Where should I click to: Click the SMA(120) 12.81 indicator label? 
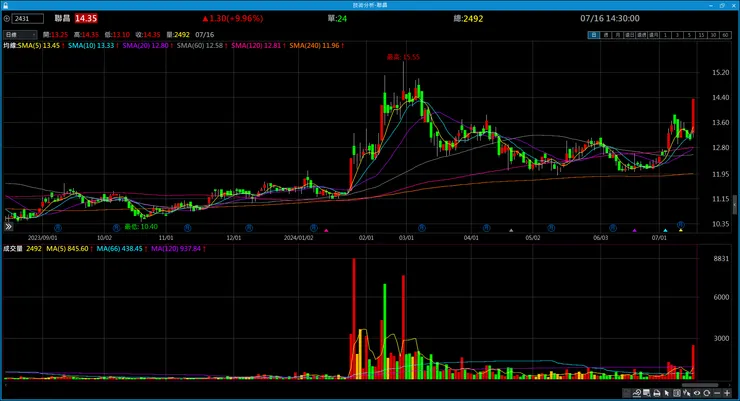click(x=256, y=45)
